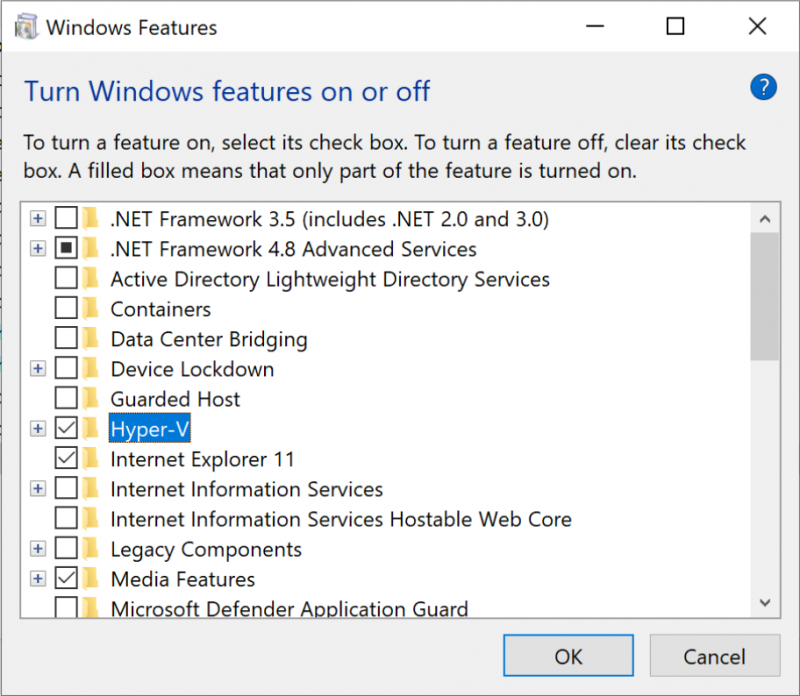Select Internet Information Services Hostable Web Core
Image resolution: width=800 pixels, height=696 pixels.
(x=341, y=519)
